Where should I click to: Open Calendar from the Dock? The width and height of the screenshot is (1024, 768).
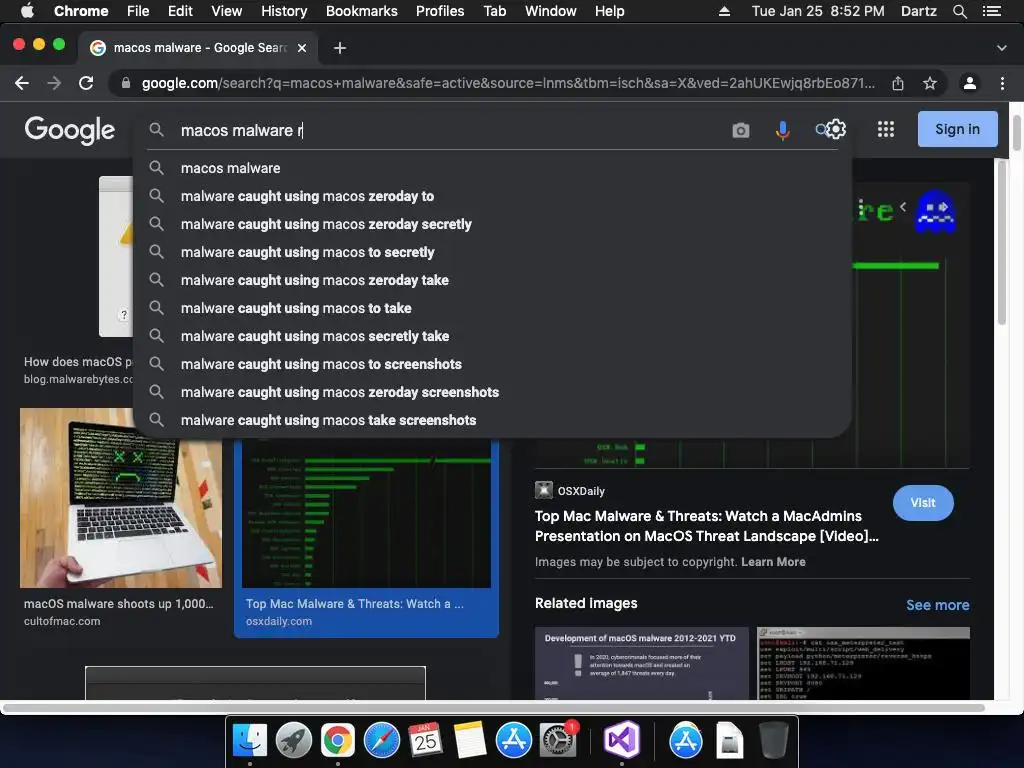coord(425,740)
